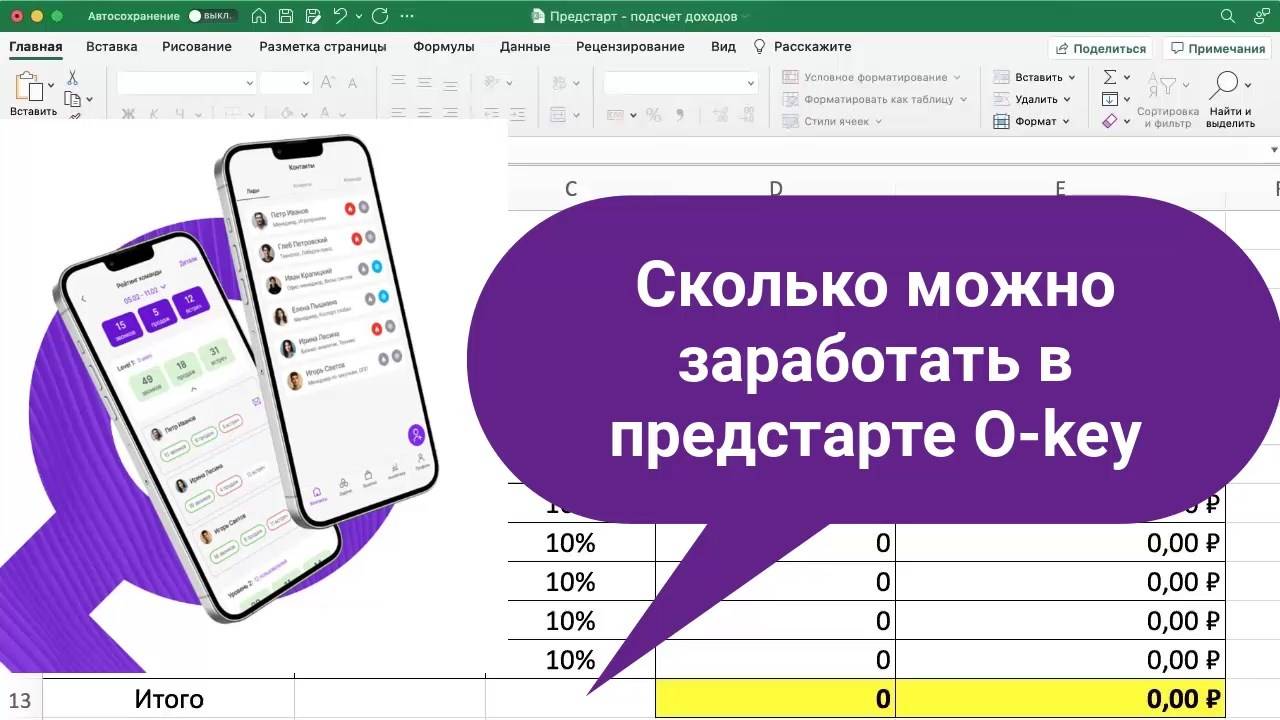This screenshot has width=1280, height=720.
Task: Open the Вид tab
Action: [x=723, y=47]
